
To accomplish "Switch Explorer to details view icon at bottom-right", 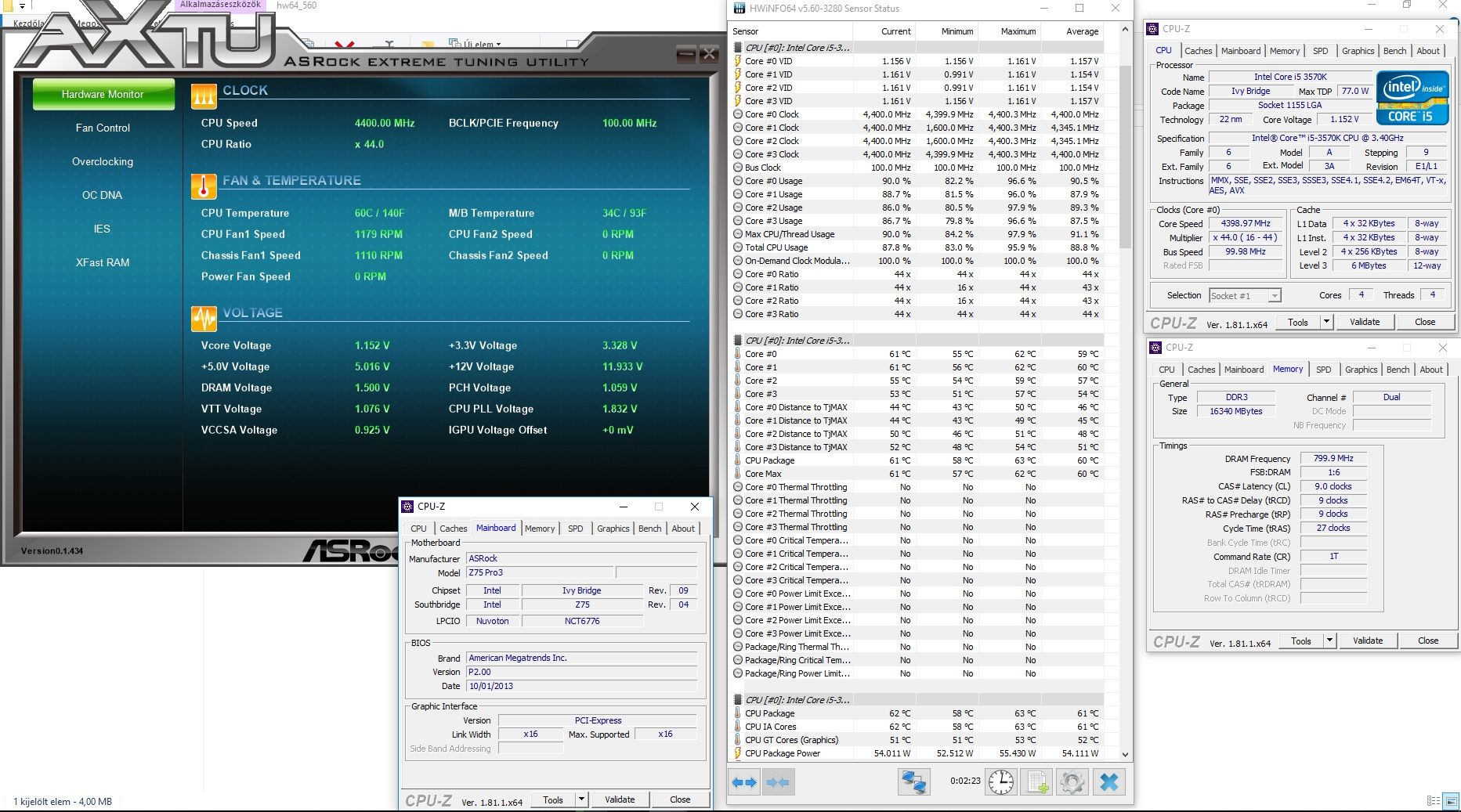I will [x=1433, y=801].
